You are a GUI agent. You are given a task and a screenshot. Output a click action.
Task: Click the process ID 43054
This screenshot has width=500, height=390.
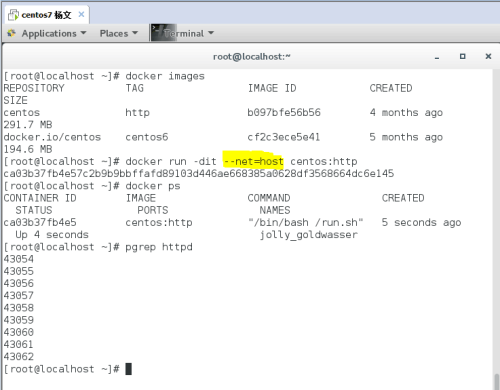point(19,259)
